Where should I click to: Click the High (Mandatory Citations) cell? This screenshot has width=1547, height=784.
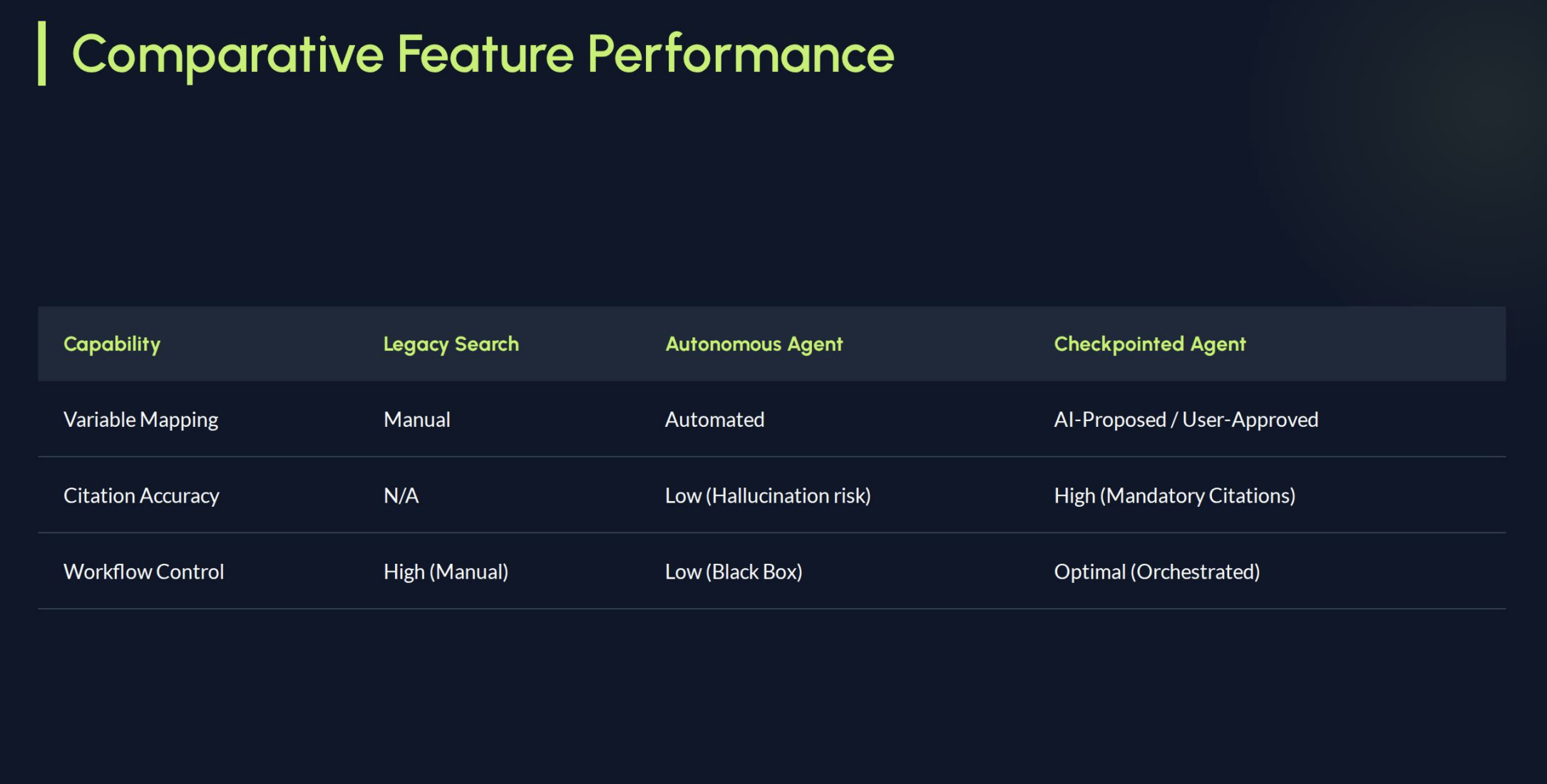(1174, 495)
